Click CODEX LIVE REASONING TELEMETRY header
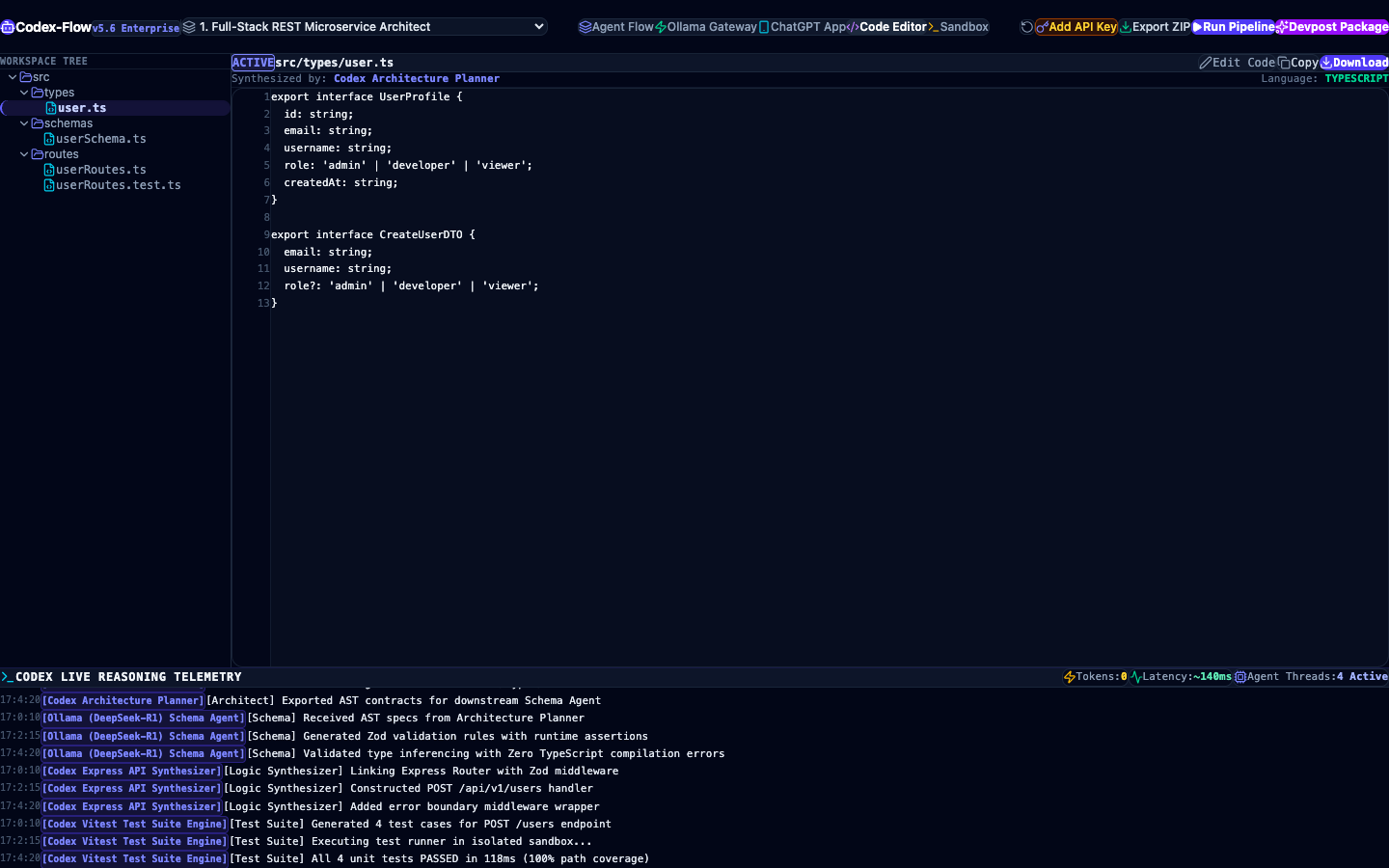Image resolution: width=1389 pixels, height=868 pixels. pos(128,677)
